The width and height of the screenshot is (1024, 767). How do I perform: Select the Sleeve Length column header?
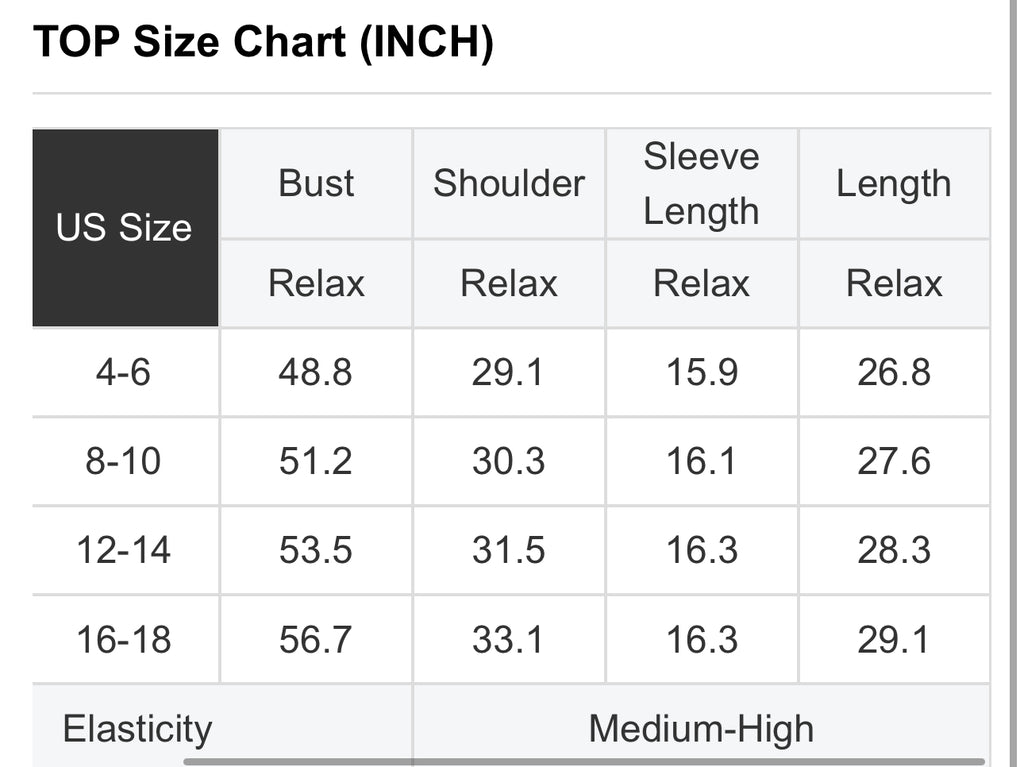[x=701, y=184]
